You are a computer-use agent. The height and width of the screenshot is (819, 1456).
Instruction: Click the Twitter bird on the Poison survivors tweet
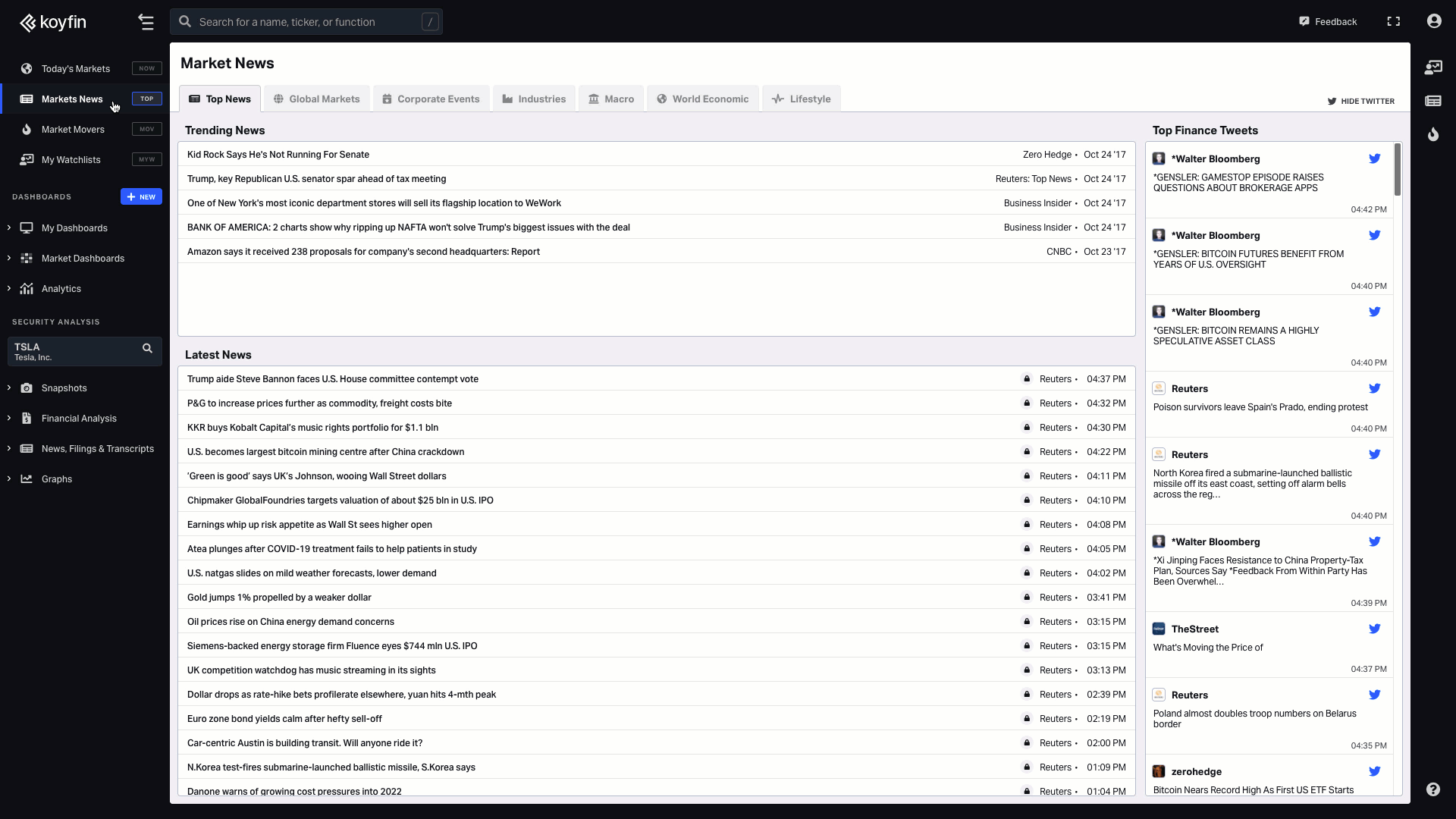(x=1374, y=388)
